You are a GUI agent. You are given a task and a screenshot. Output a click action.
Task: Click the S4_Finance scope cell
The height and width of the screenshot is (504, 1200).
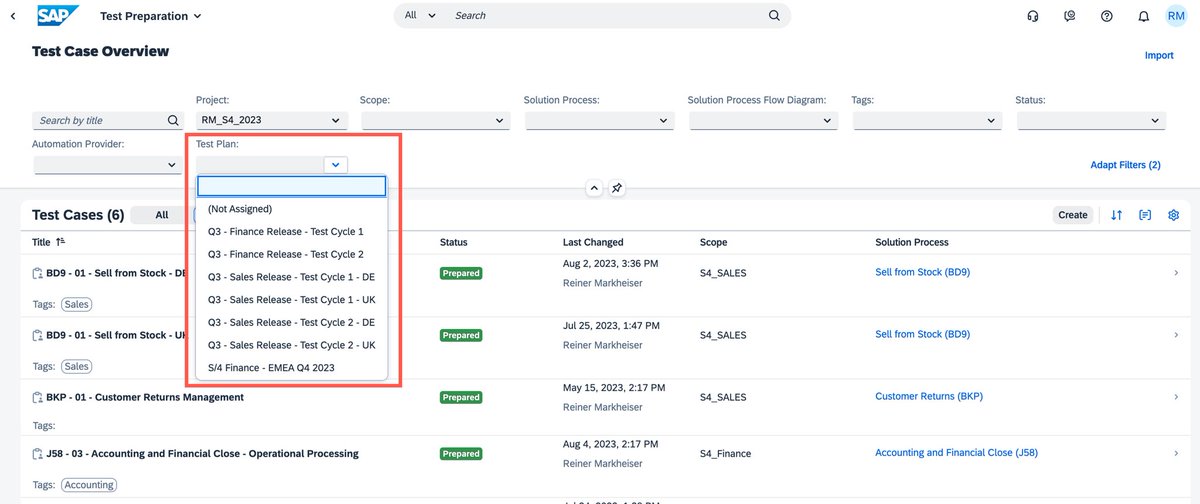(725, 453)
